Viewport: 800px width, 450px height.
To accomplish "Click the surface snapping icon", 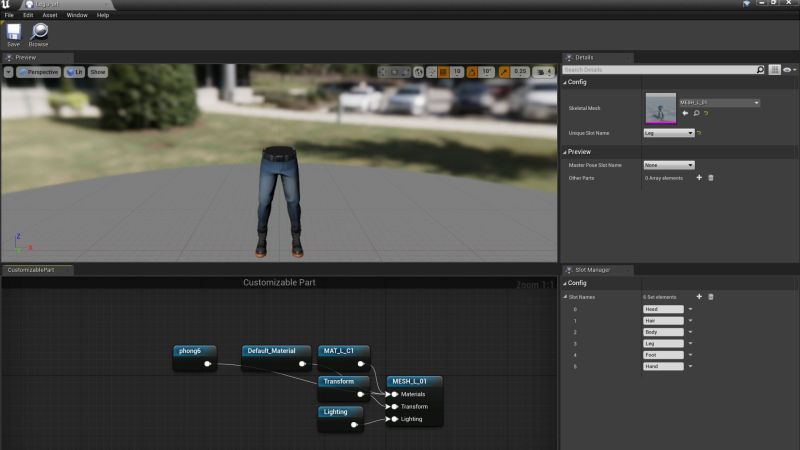I will (432, 72).
